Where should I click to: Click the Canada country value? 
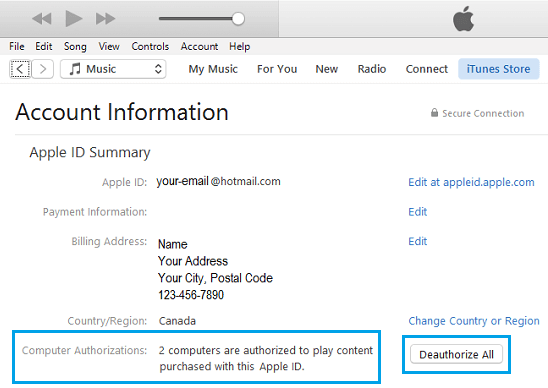coord(177,321)
